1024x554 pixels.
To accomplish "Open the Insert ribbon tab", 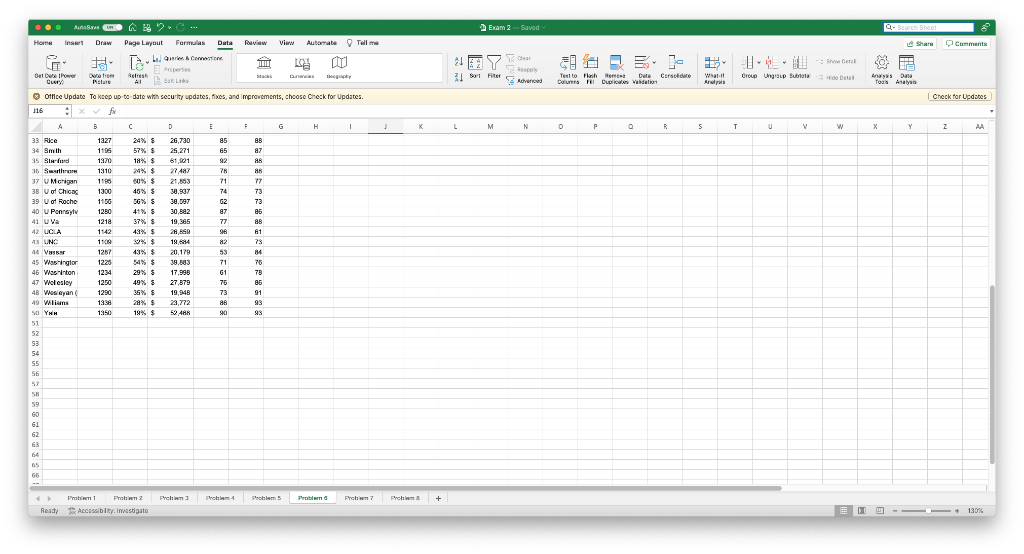I will [x=74, y=43].
